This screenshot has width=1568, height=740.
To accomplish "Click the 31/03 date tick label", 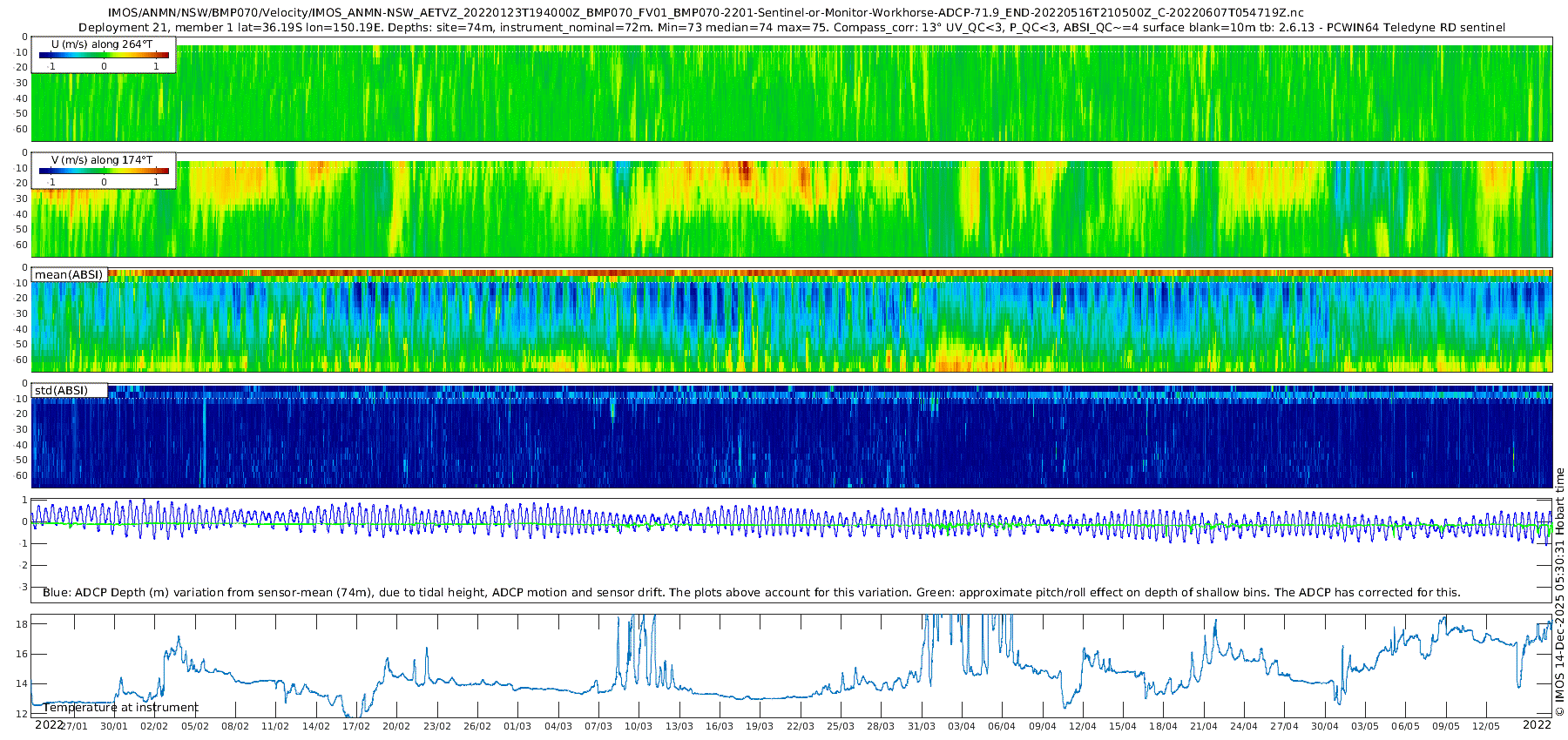I will (x=922, y=726).
